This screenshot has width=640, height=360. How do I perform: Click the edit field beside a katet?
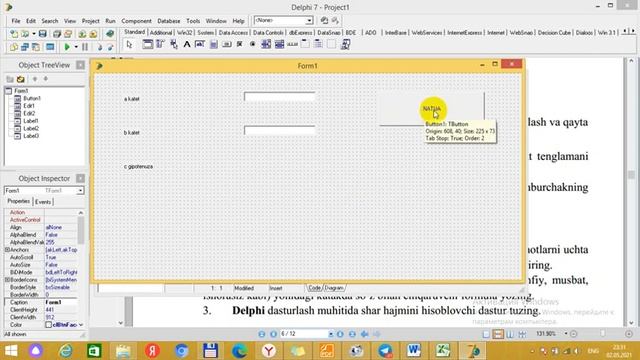coord(280,97)
